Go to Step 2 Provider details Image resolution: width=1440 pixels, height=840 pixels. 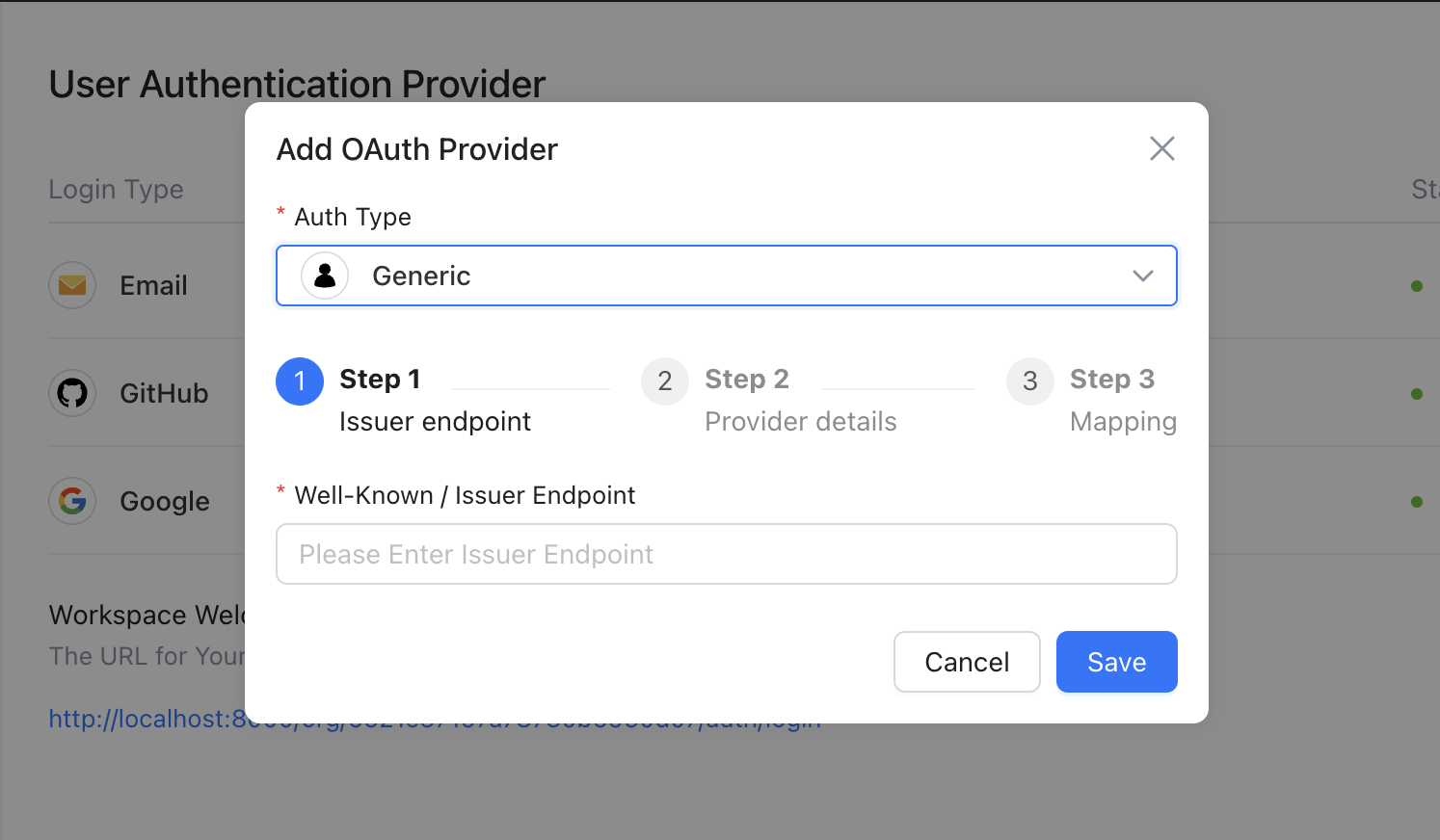coord(800,421)
